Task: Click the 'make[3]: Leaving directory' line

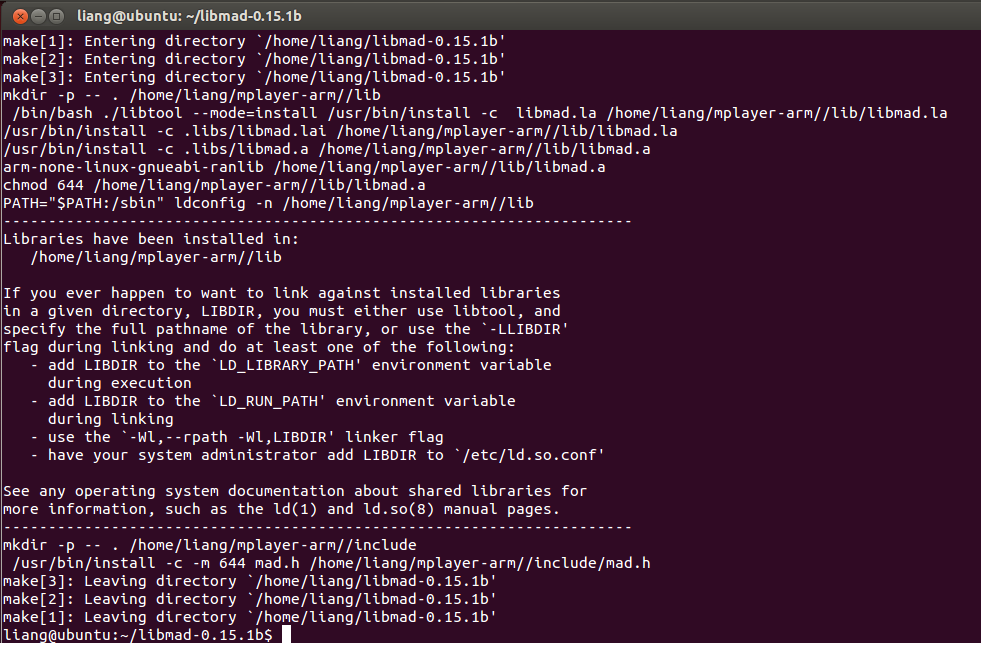Action: tap(250, 581)
